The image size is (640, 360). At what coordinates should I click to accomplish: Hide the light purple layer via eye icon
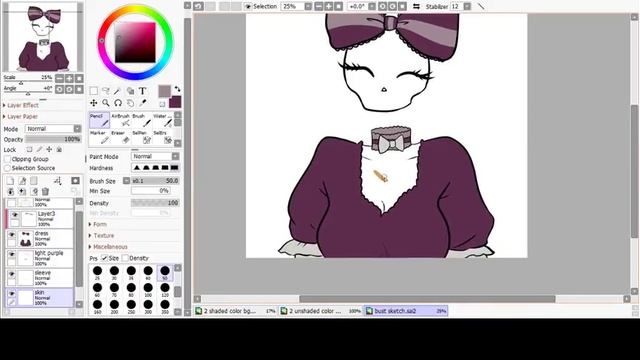tap(12, 254)
